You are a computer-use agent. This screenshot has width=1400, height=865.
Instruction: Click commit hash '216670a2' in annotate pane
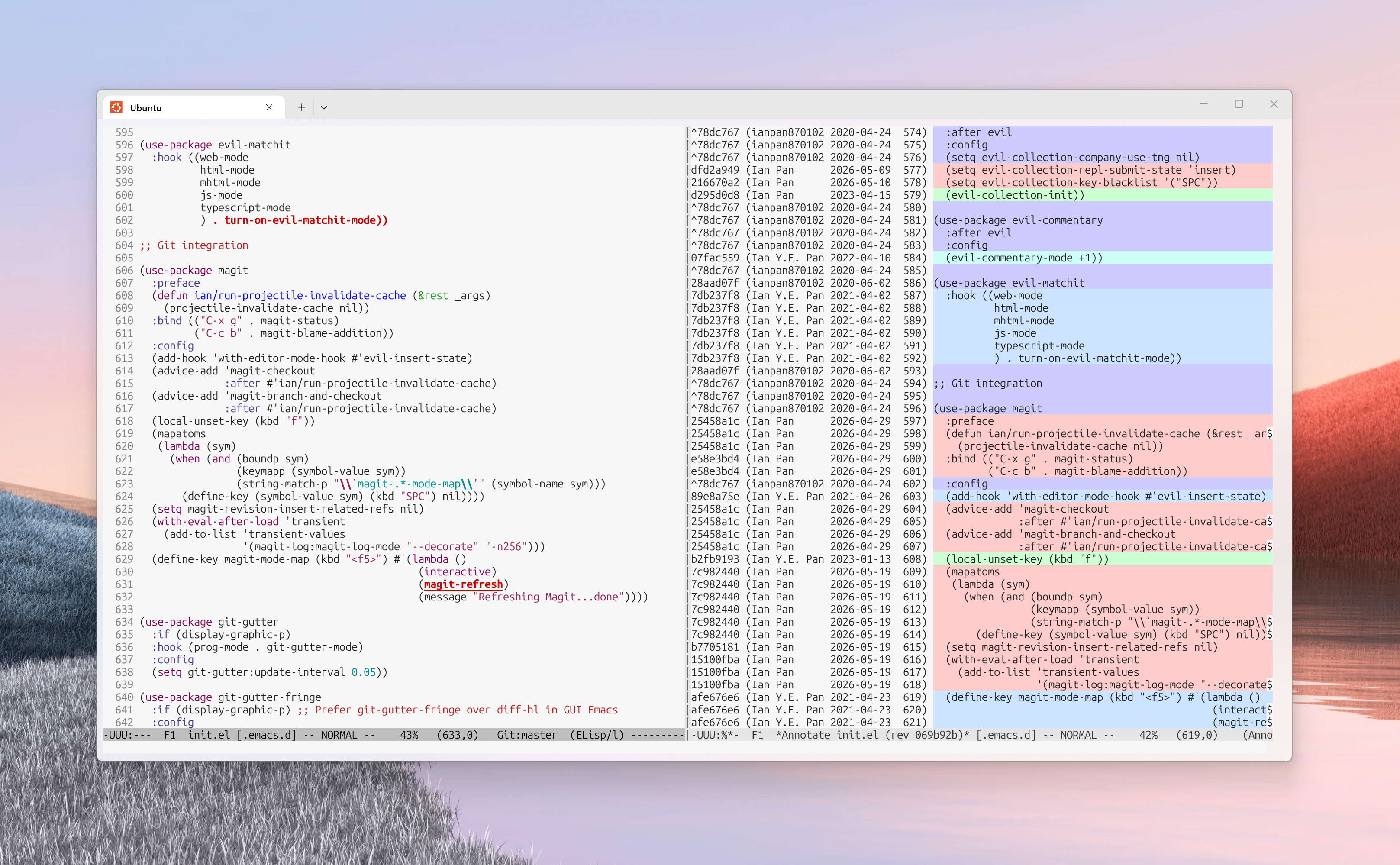(715, 183)
